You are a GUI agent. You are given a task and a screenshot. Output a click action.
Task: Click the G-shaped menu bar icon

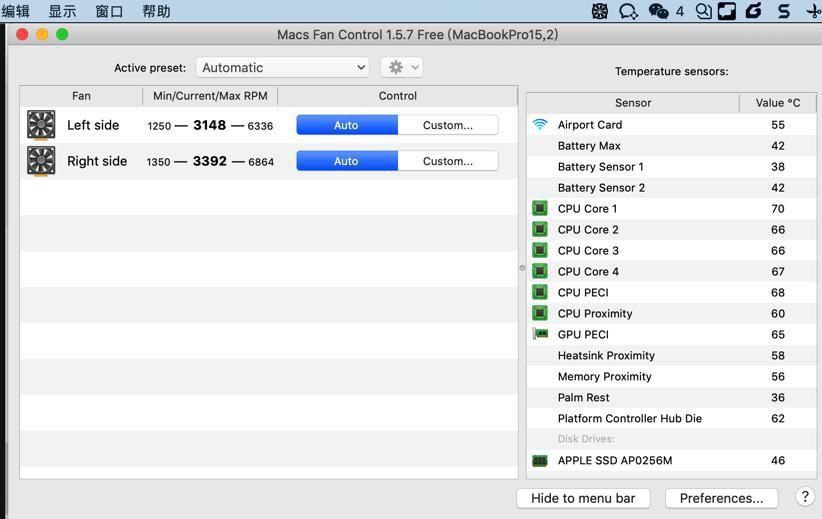point(753,11)
